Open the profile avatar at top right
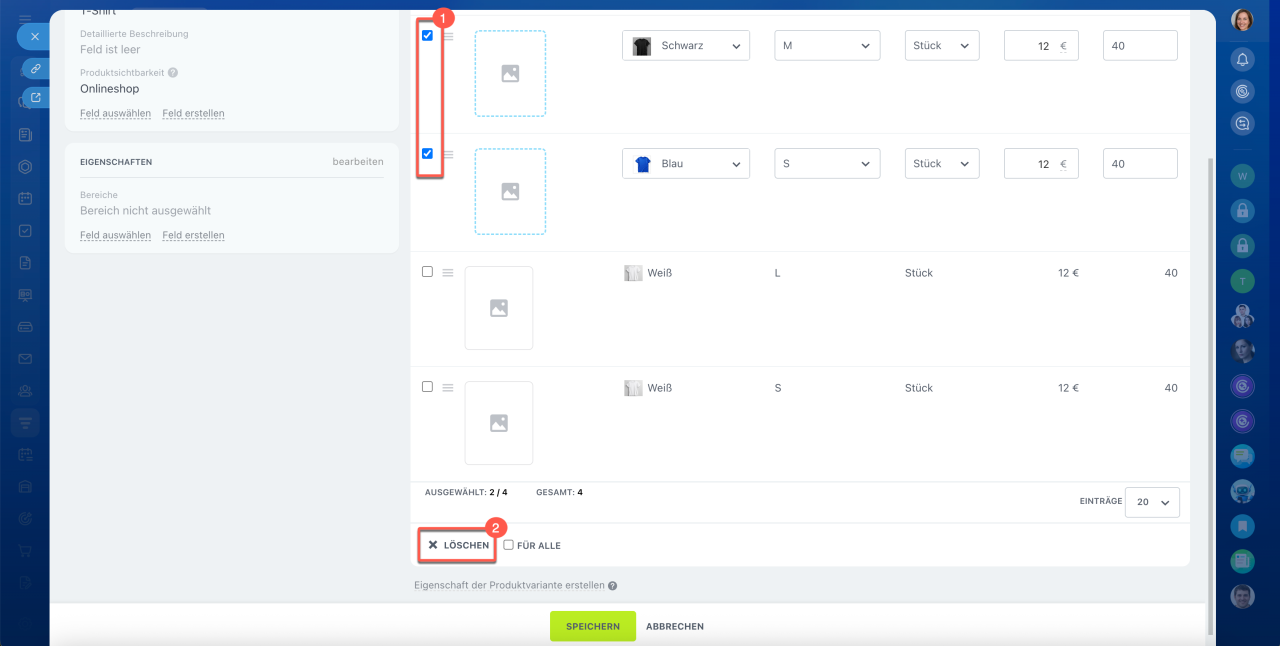This screenshot has height=646, width=1280. tap(1242, 21)
